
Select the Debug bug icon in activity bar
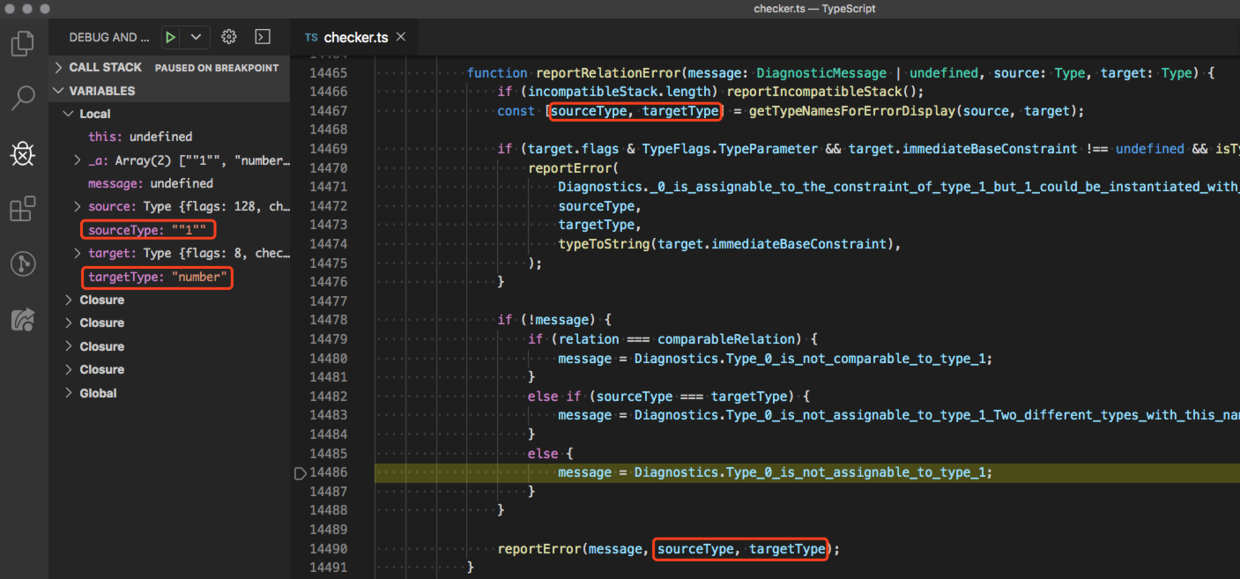(22, 153)
